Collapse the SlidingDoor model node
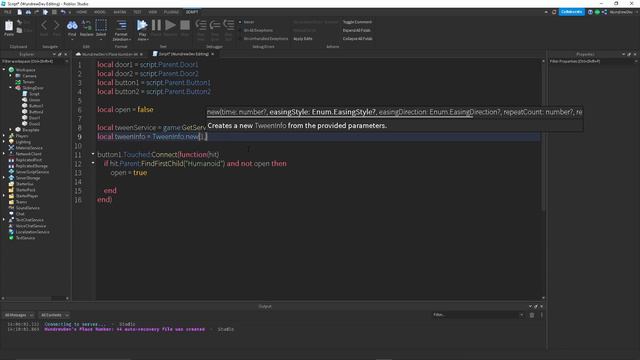 point(11,88)
